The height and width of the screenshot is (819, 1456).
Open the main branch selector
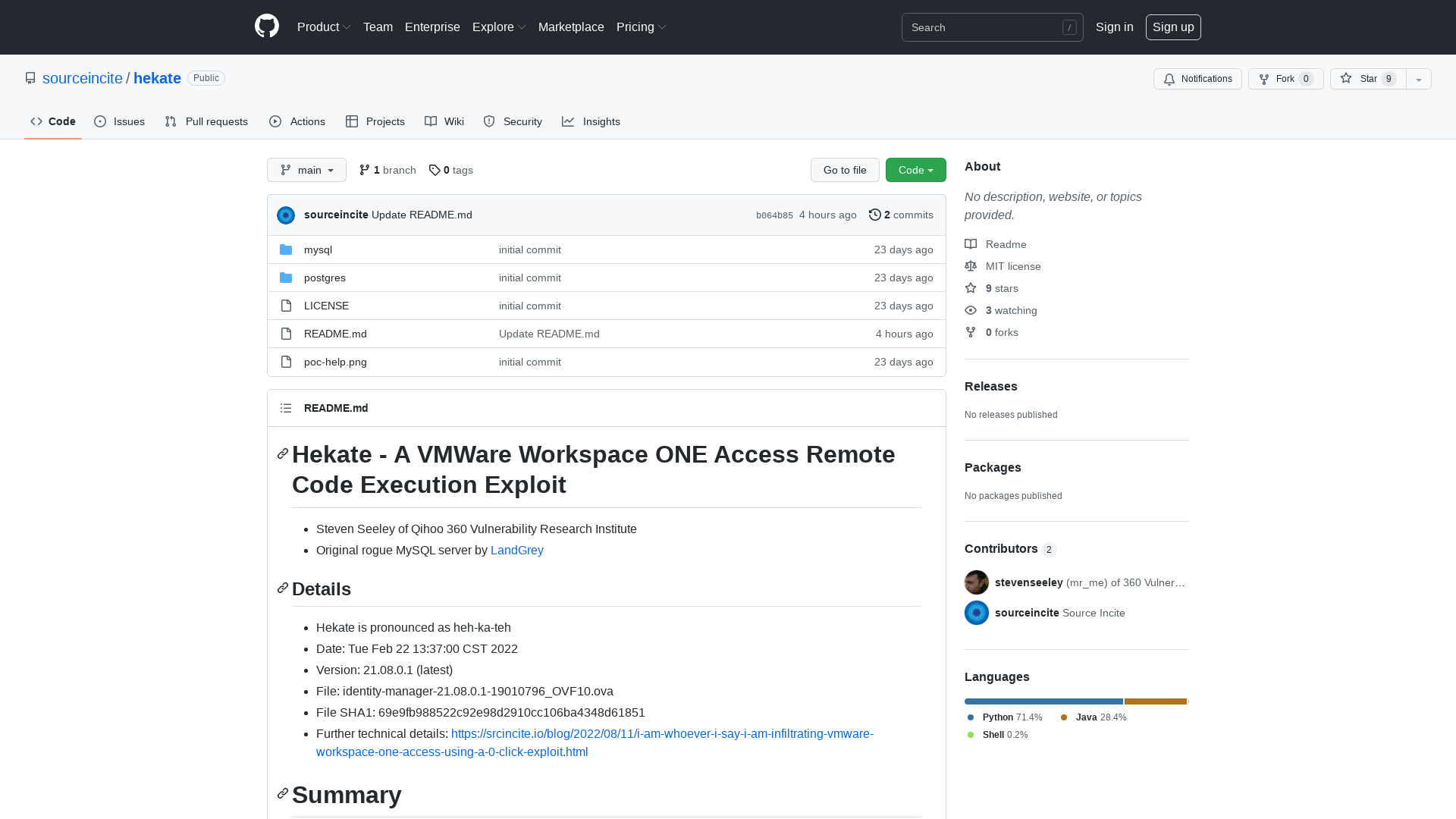(306, 170)
